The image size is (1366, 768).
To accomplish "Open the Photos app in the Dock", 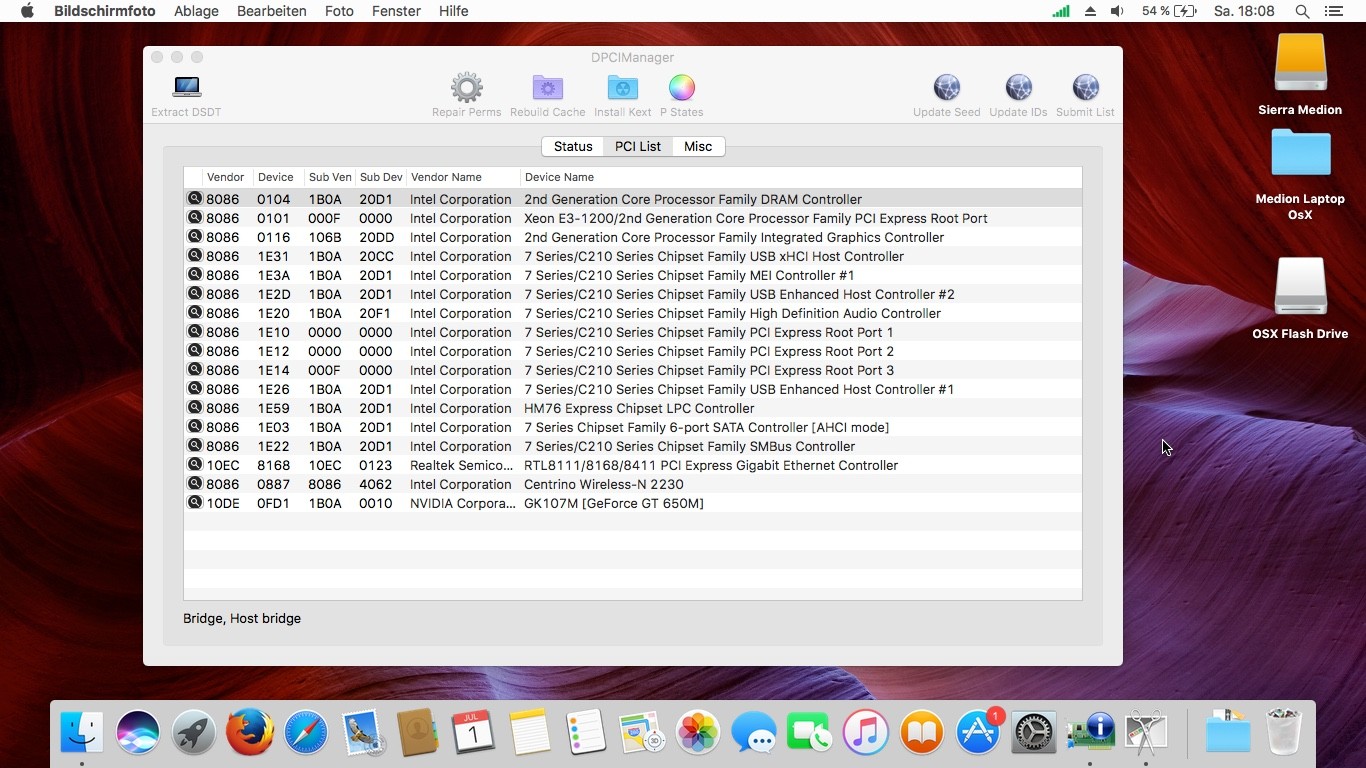I will pyautogui.click(x=698, y=732).
